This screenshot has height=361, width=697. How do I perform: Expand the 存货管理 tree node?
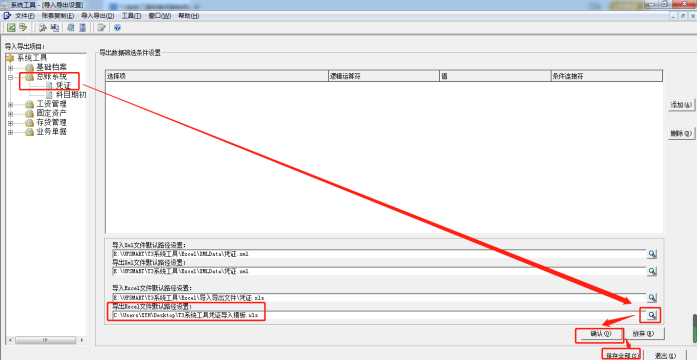point(10,123)
